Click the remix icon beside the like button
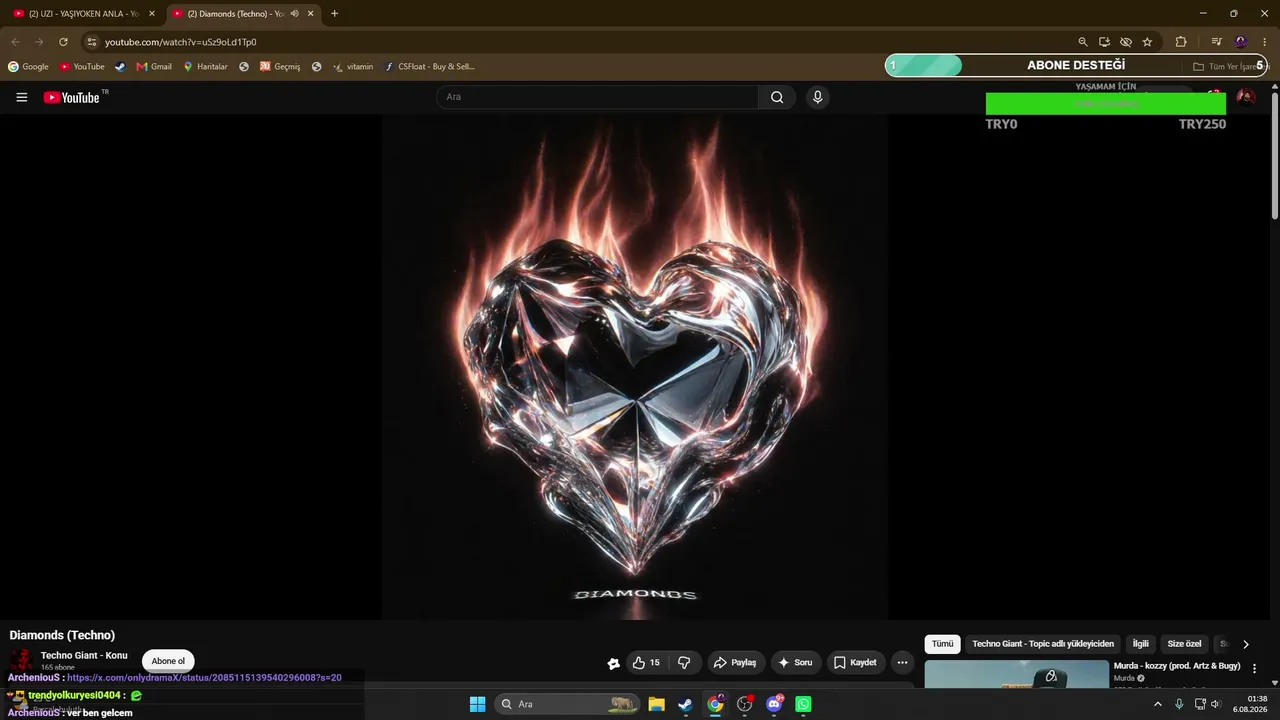1280x720 pixels. click(613, 663)
